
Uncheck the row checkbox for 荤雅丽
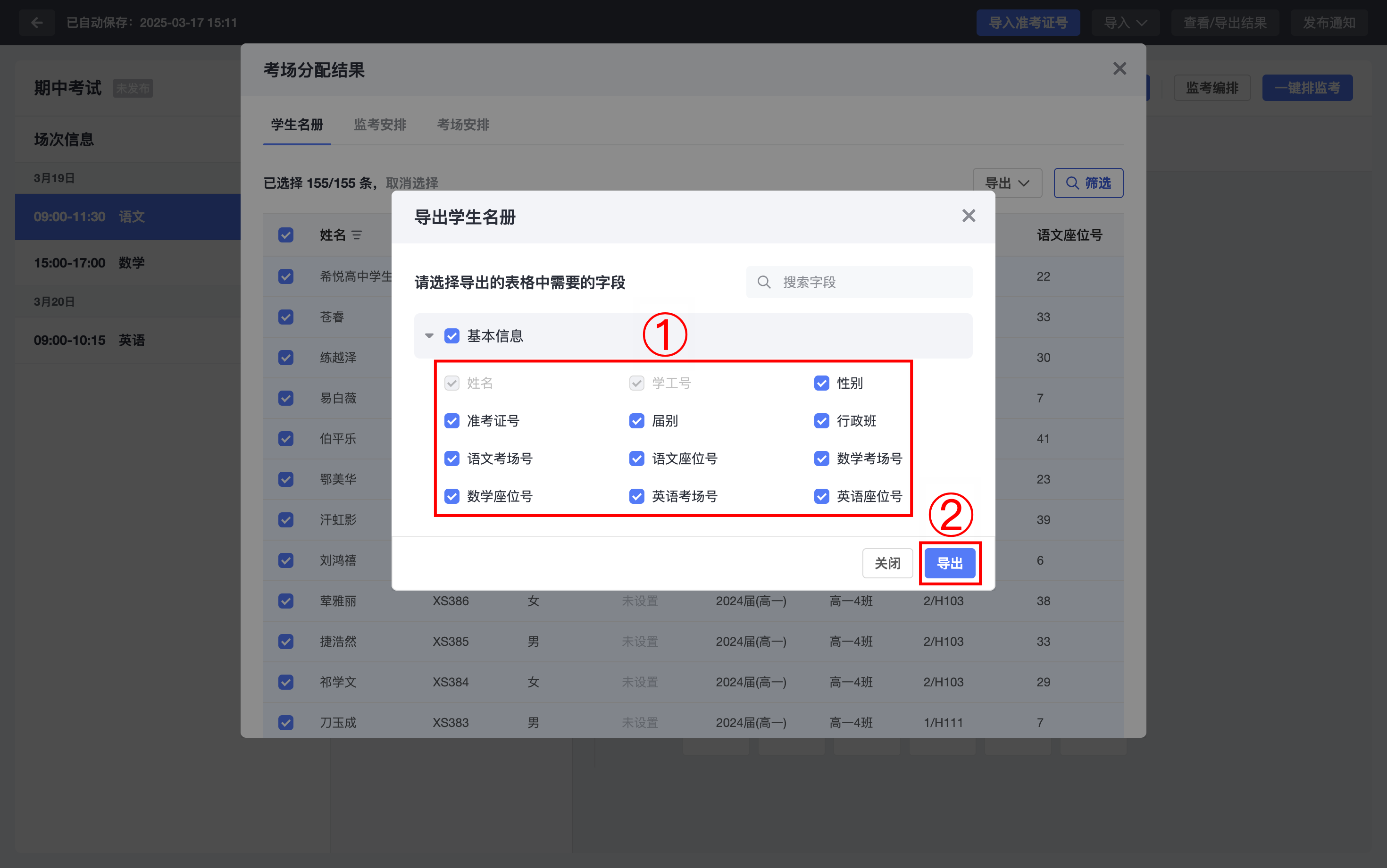pos(286,601)
